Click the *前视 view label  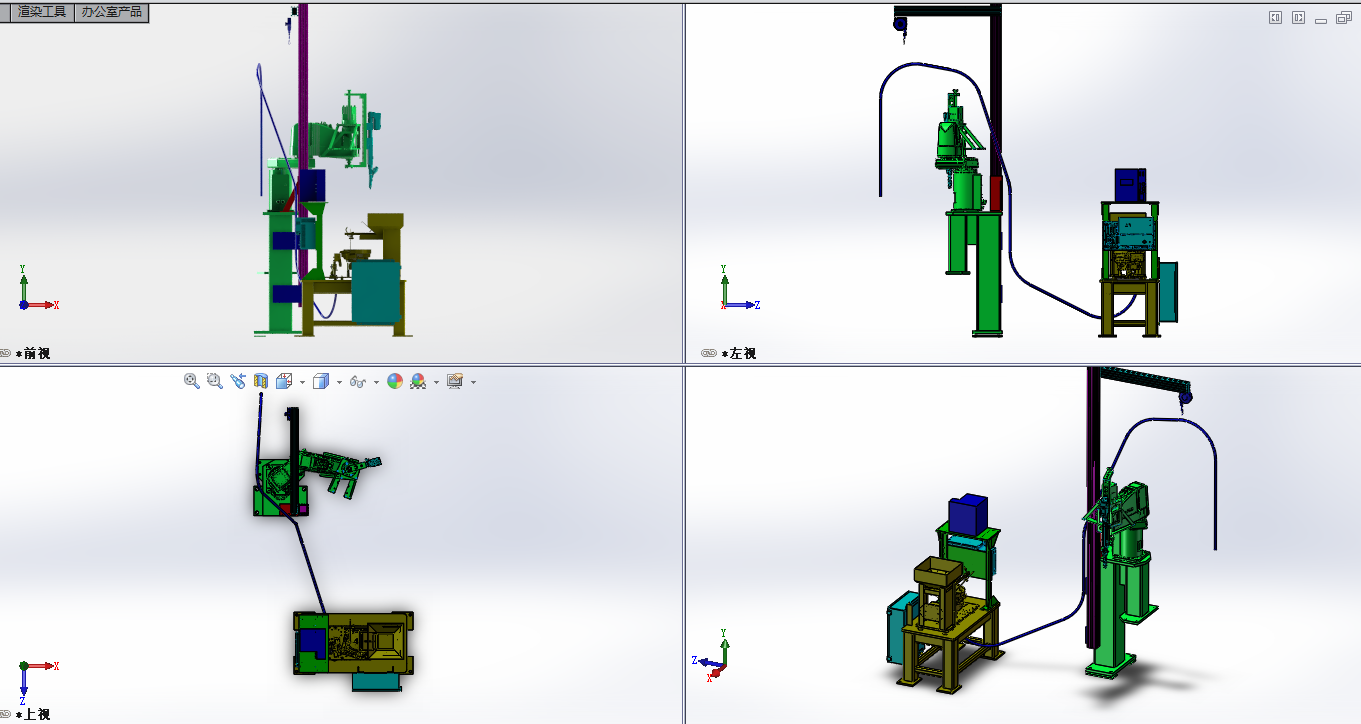coord(33,353)
